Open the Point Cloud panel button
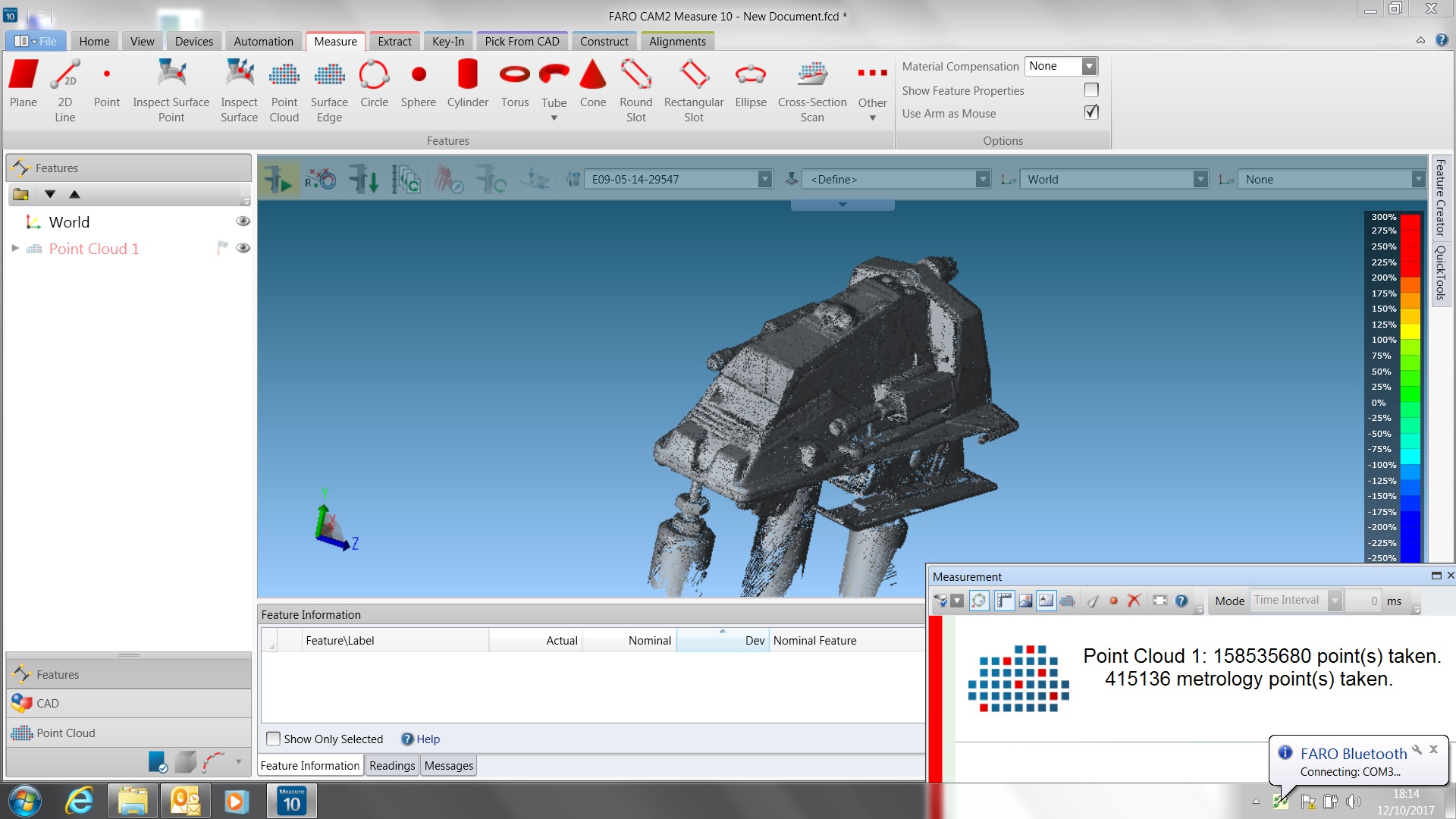This screenshot has width=1456, height=819. click(129, 733)
